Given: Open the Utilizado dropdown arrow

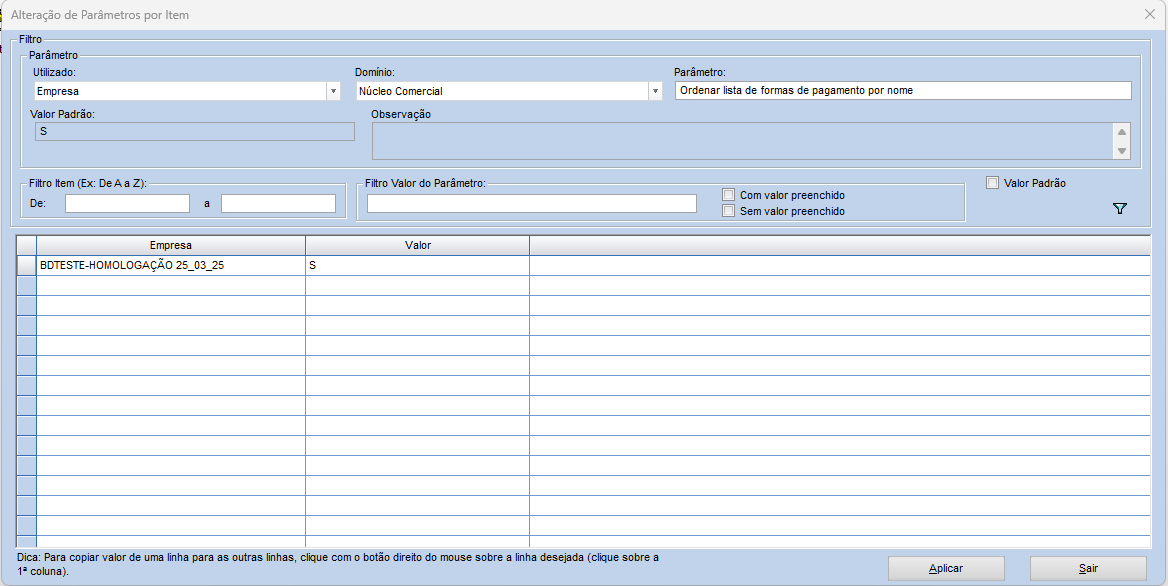Looking at the screenshot, I should [x=333, y=91].
